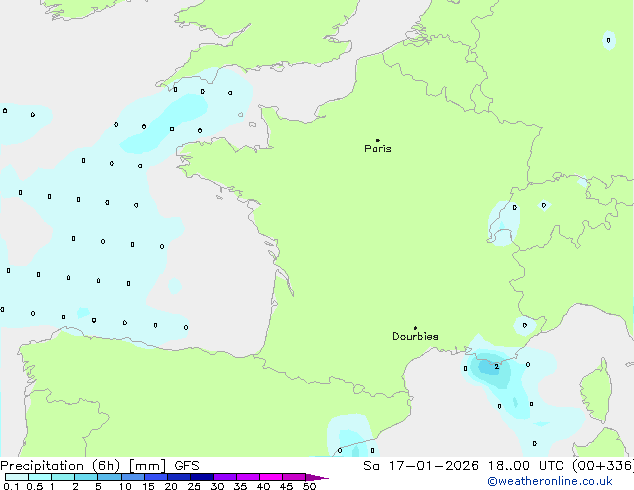Pick the legend swatch between 45 and 50

coord(294,477)
